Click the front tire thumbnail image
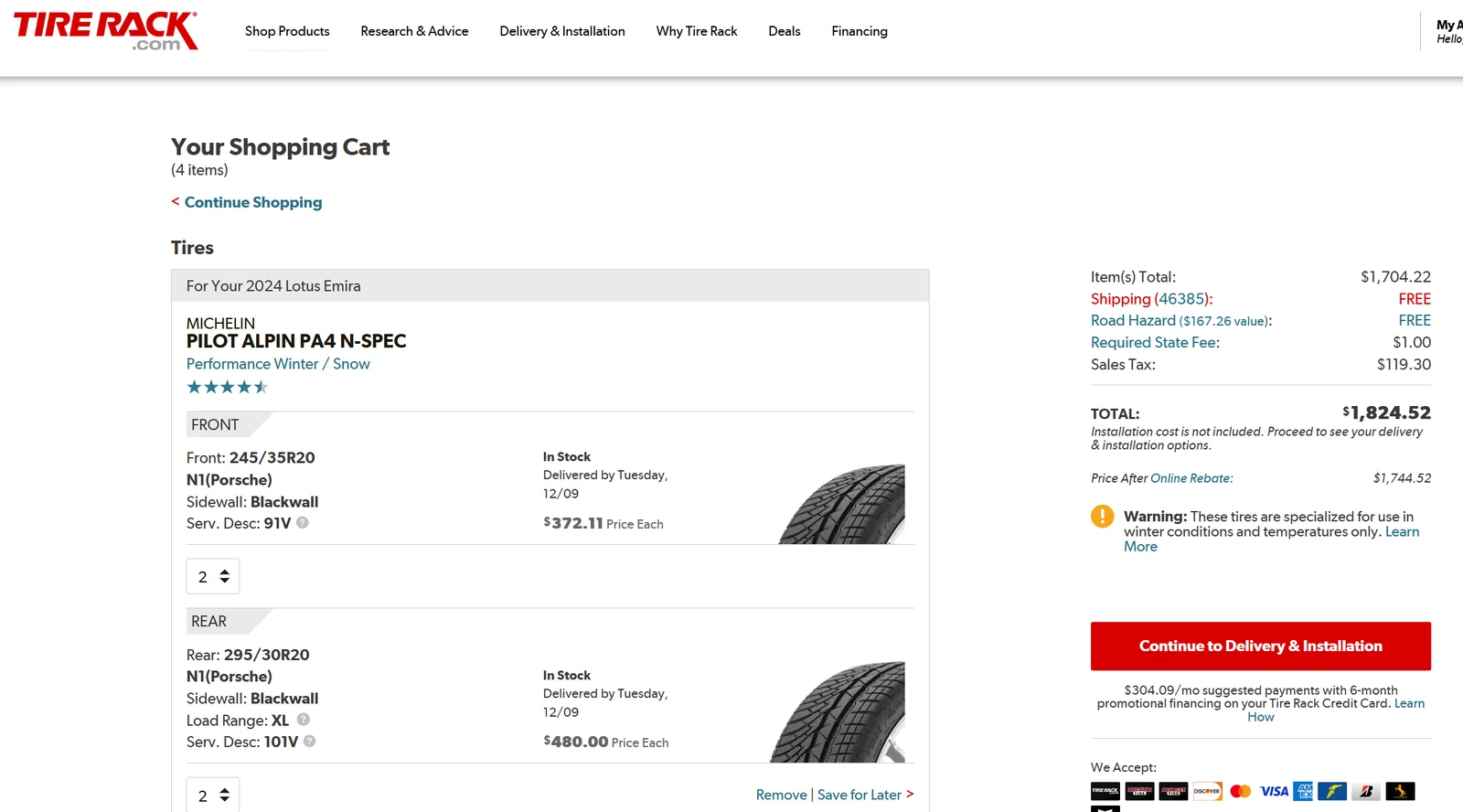Screen dimensions: 1463x812 [843, 504]
